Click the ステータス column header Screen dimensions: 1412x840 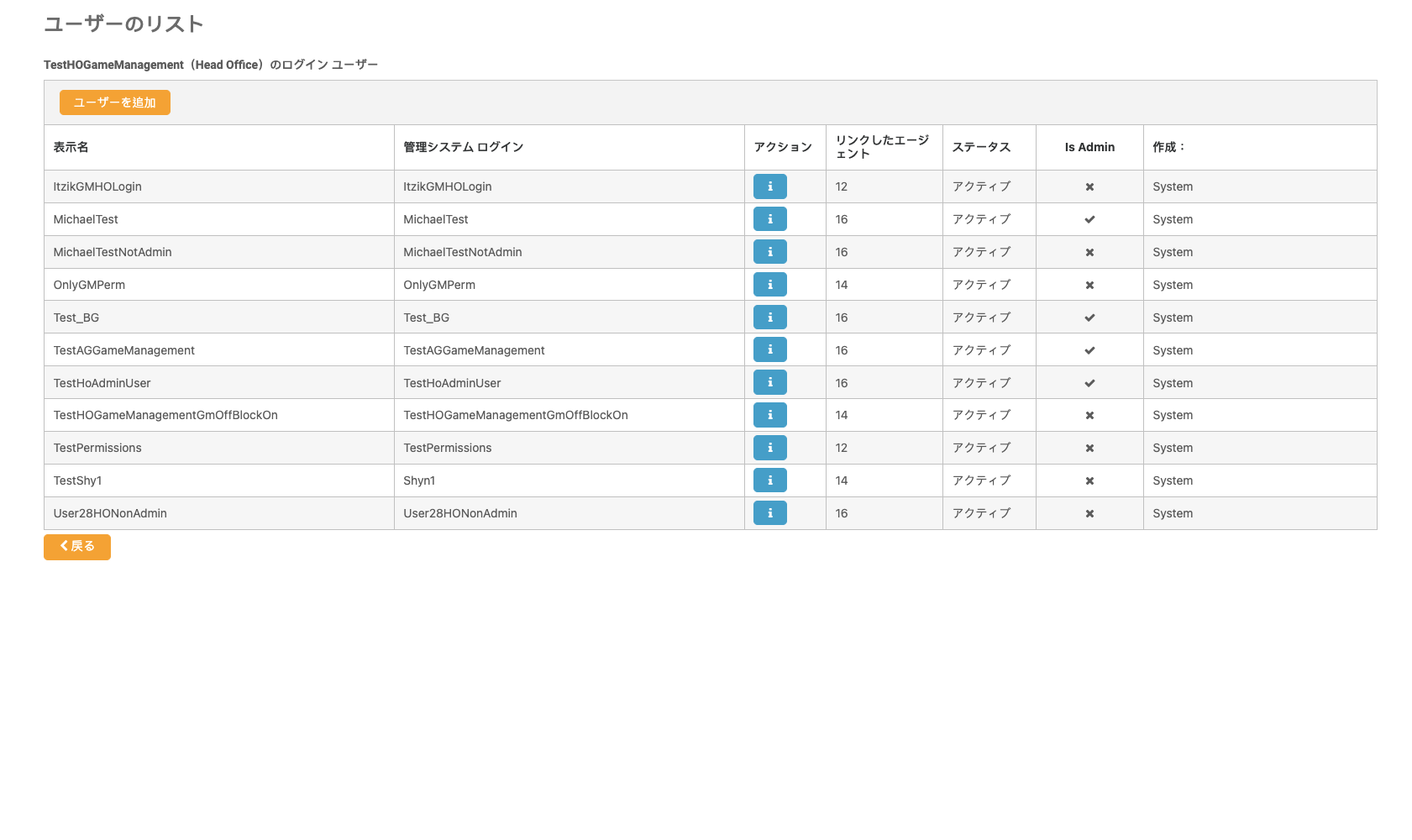(x=981, y=147)
